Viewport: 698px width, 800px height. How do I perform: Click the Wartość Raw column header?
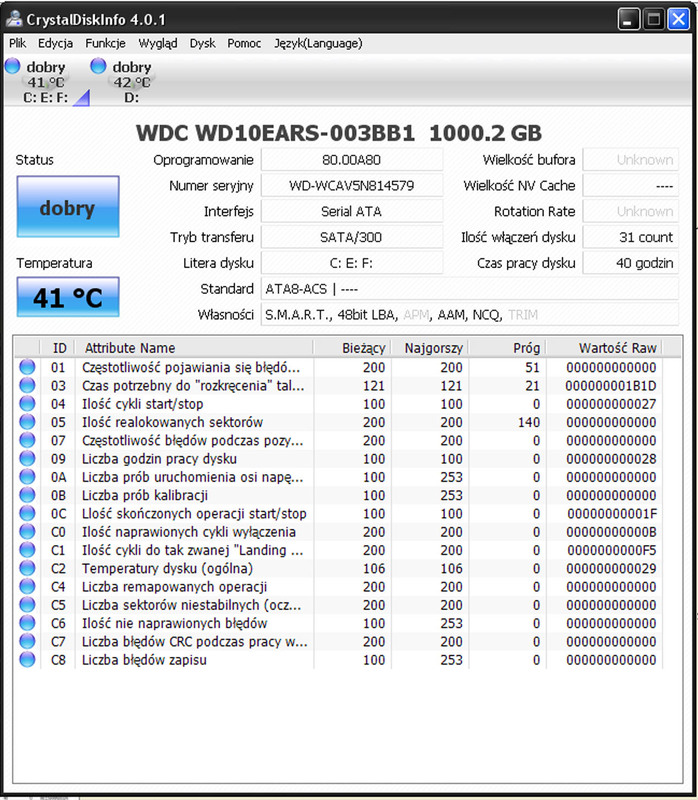(605, 348)
